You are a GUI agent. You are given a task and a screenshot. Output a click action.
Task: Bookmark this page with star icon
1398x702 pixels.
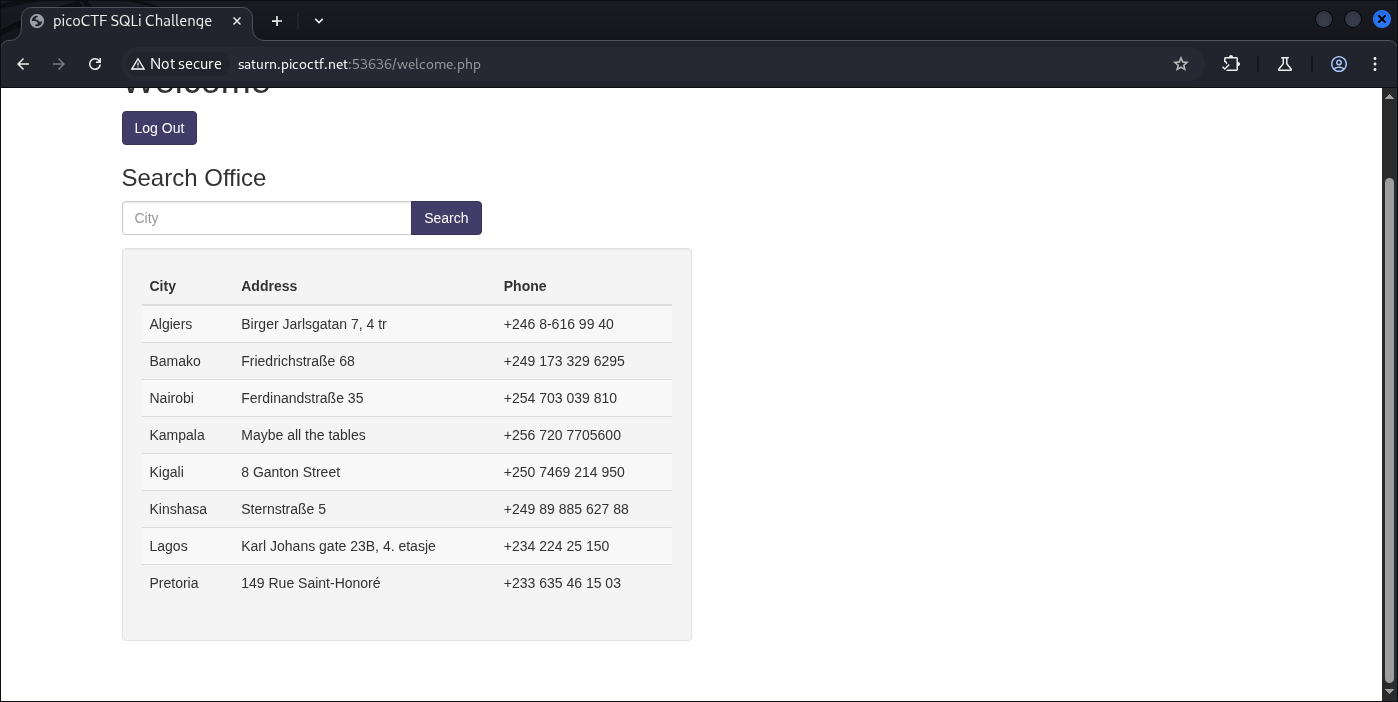tap(1181, 64)
